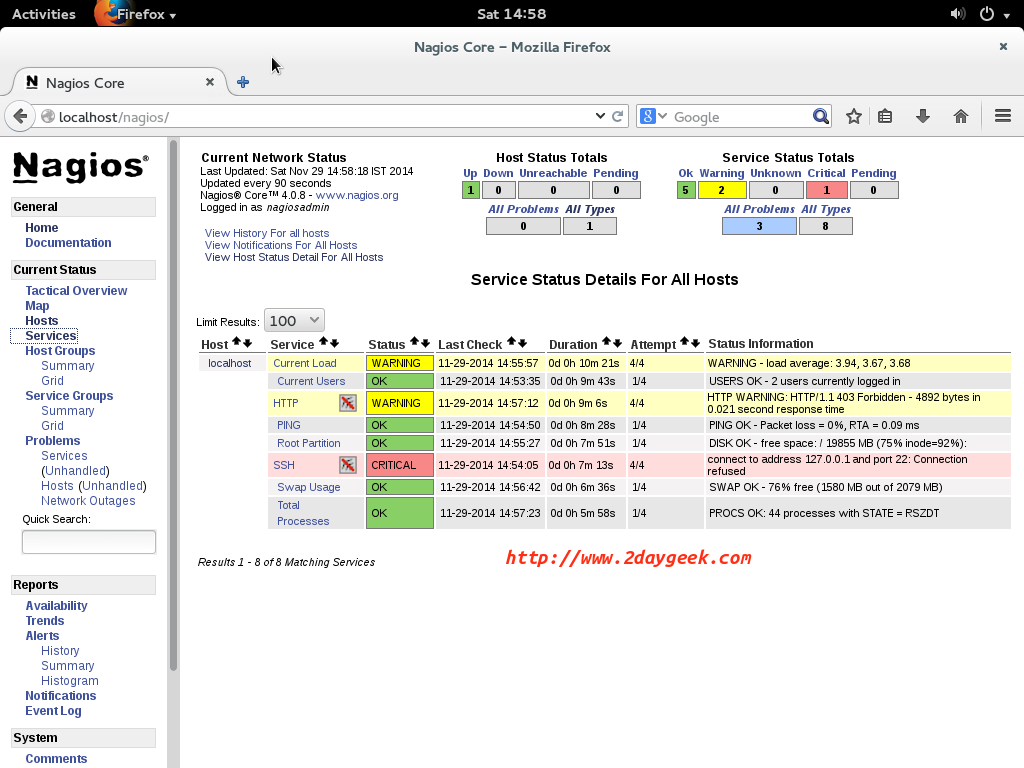Open the Documentation link in General
Screen dimensions: 1024x768
[69, 243]
